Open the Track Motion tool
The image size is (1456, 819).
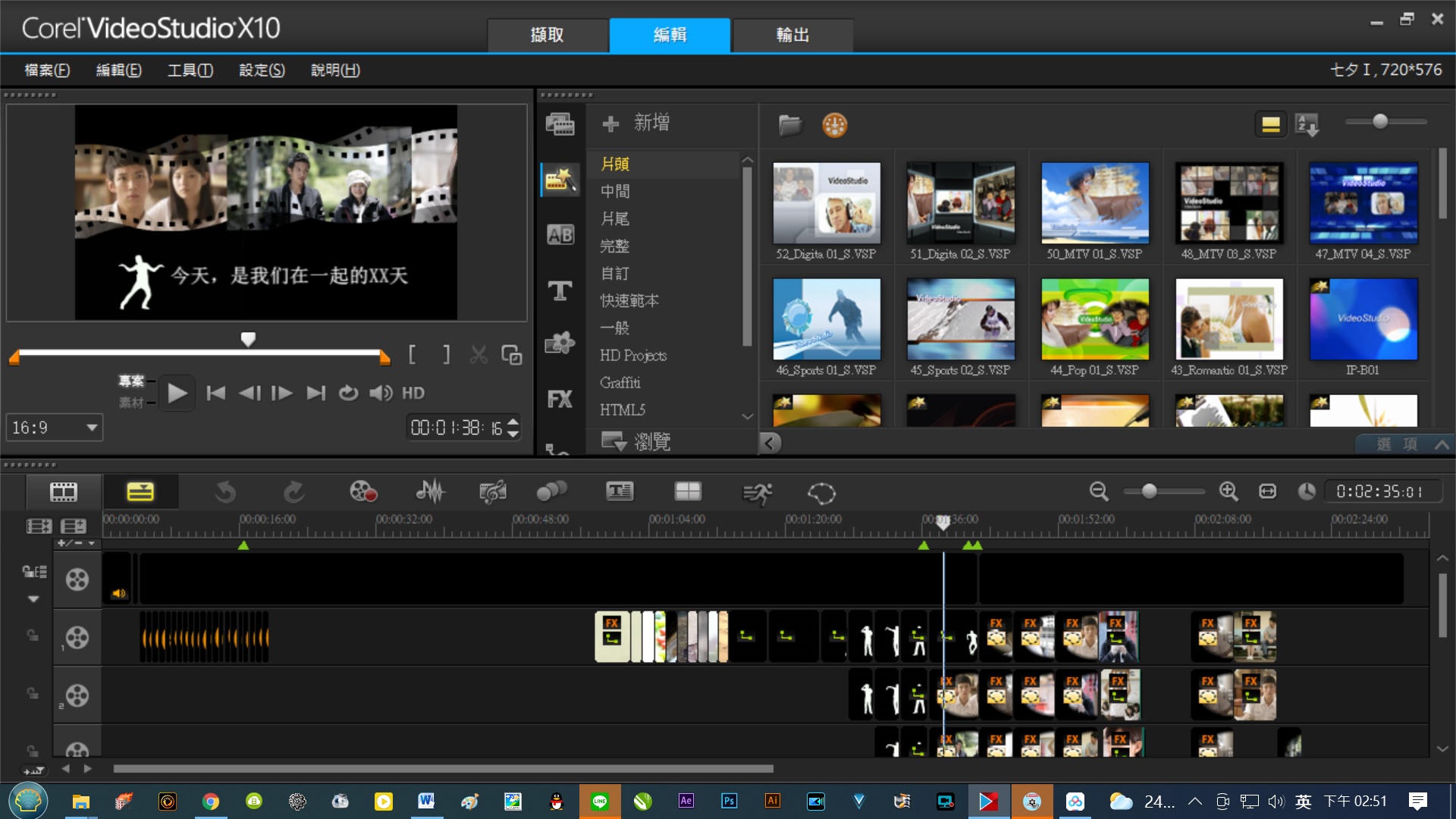pos(551,492)
